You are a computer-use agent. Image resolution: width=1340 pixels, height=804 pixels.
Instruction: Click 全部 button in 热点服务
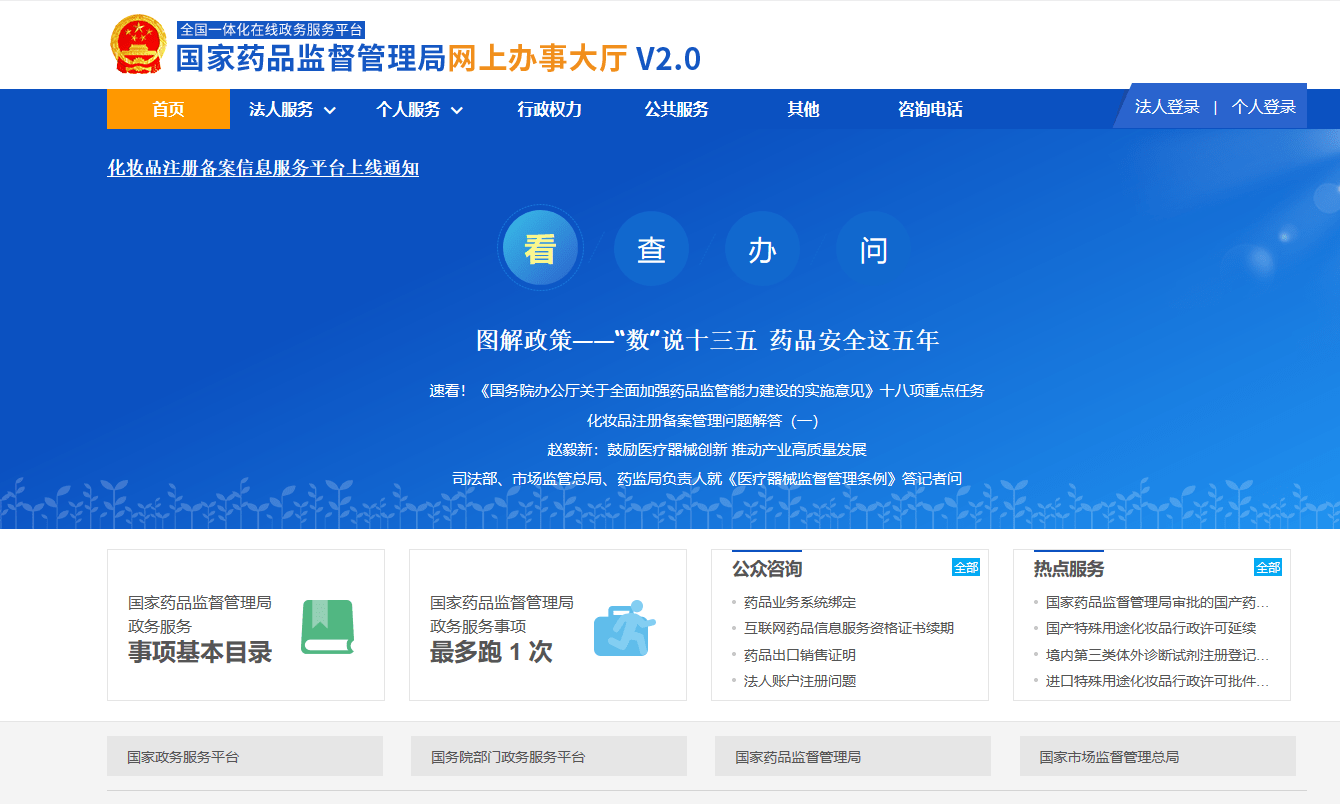point(1268,567)
